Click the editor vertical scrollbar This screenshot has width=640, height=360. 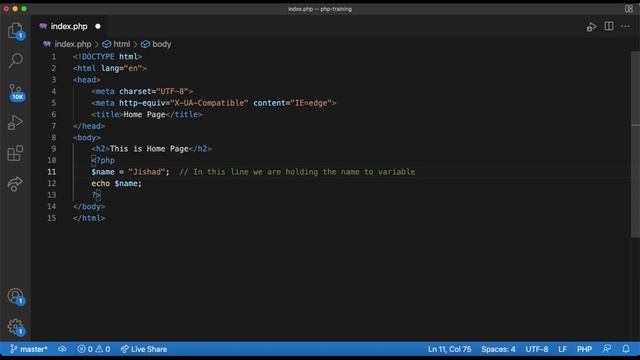[635, 144]
